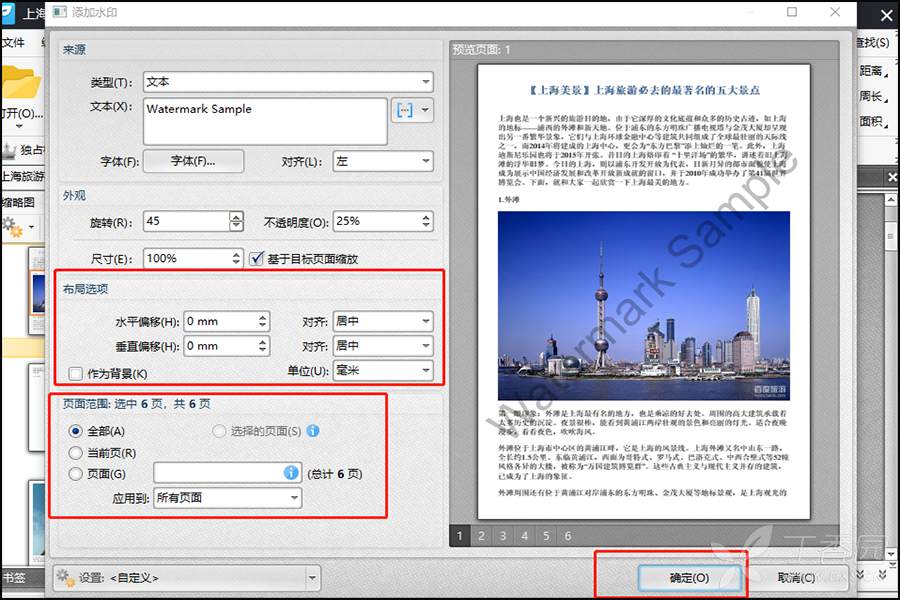The image size is (900, 600).
Task: Click the main window scrollbar up arrow
Action: point(890,200)
